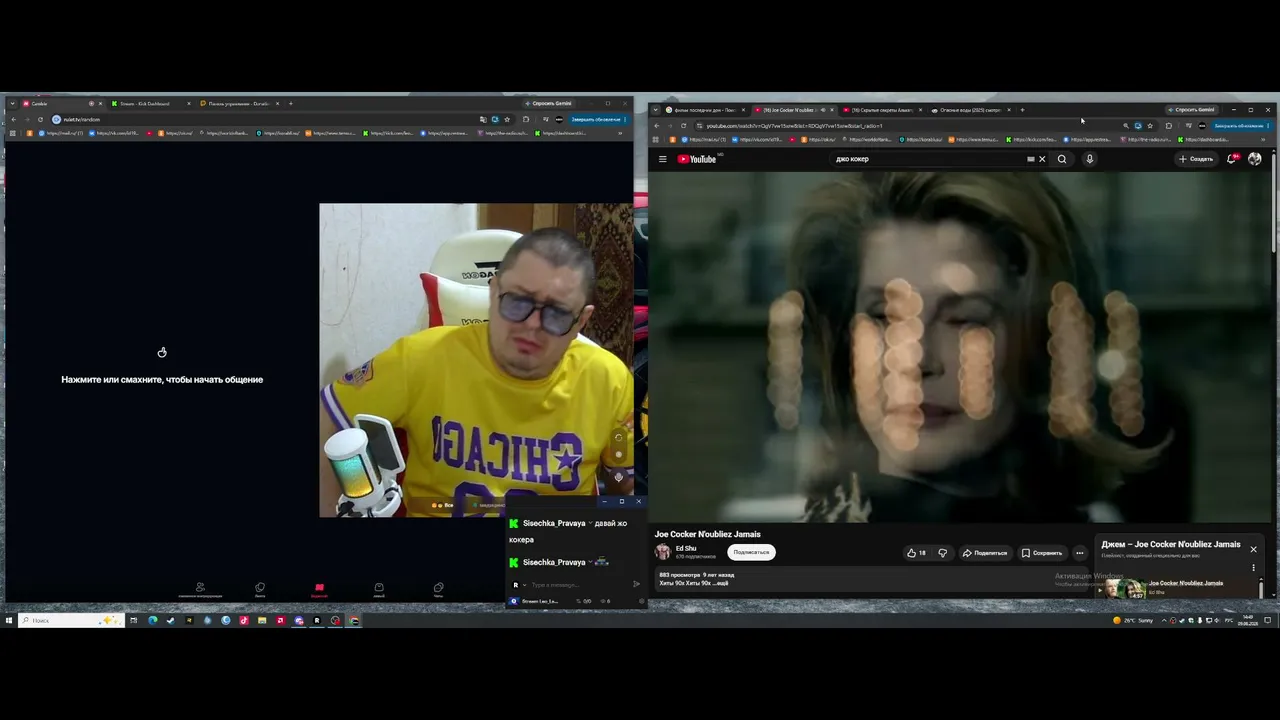The image size is (1280, 720).
Task: Reload the rulet.tv page
Action: [x=40, y=119]
